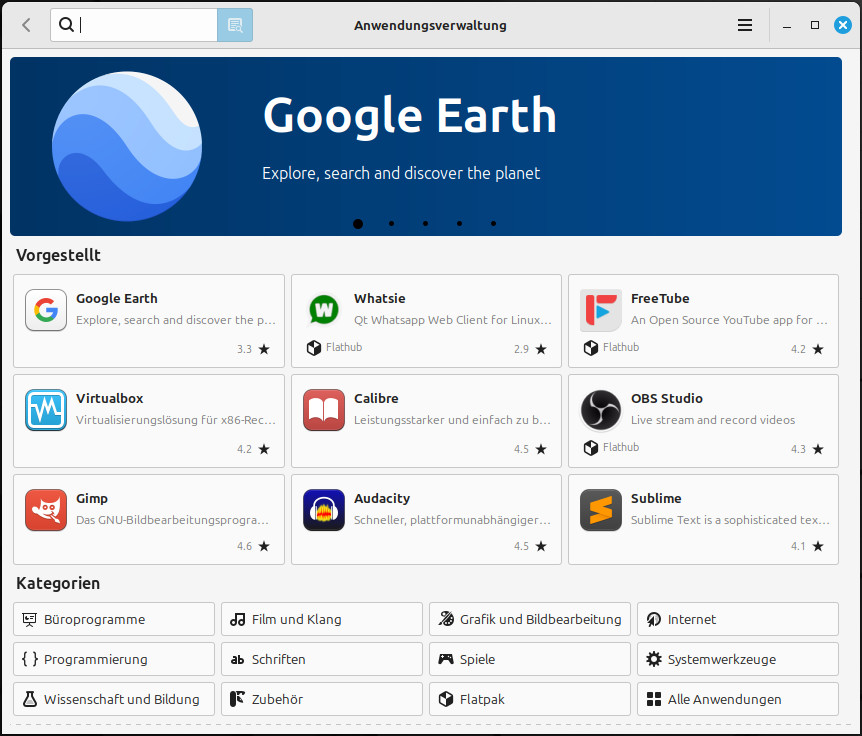Viewport: 862px width, 736px height.
Task: Click the Sublime description text
Action: (730, 520)
